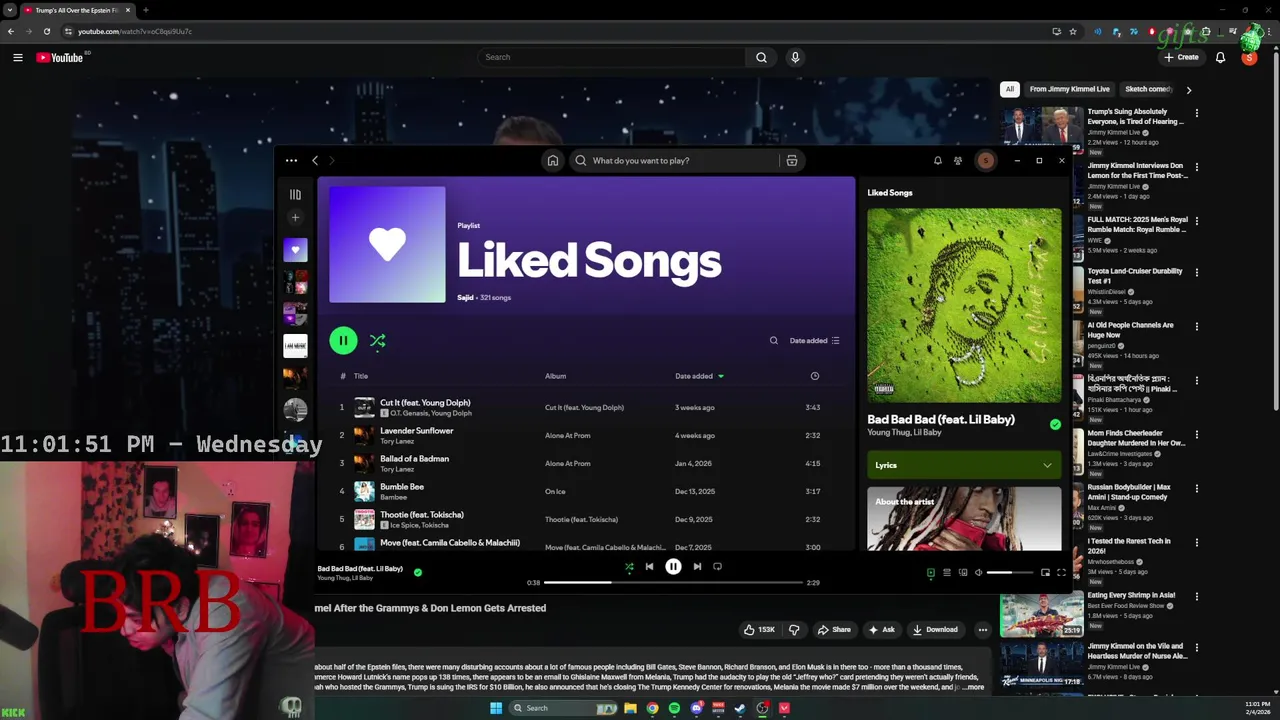
Task: Select Ballad of a Badman track
Action: point(585,463)
